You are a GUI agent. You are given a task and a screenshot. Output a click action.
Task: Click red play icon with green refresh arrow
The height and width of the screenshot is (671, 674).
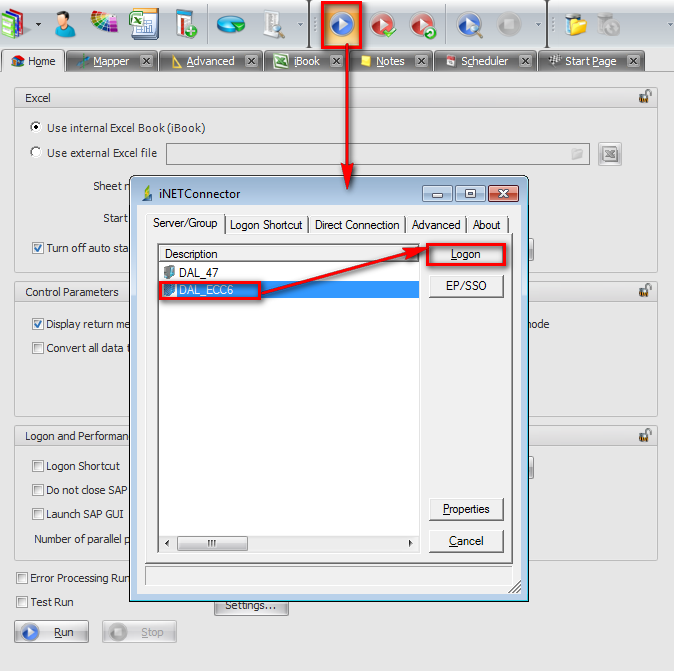(x=423, y=25)
